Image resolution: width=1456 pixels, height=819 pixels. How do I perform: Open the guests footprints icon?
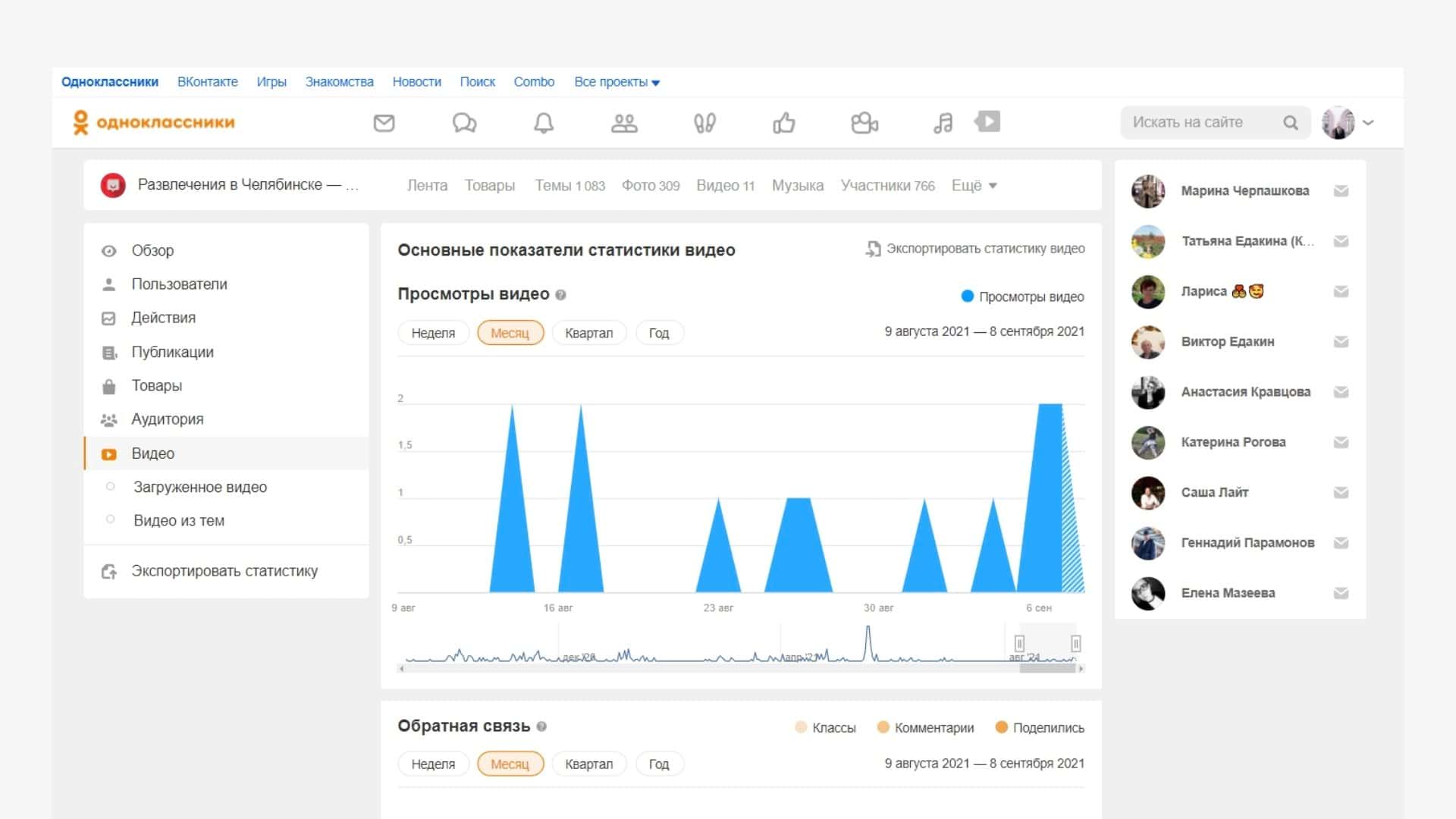704,123
